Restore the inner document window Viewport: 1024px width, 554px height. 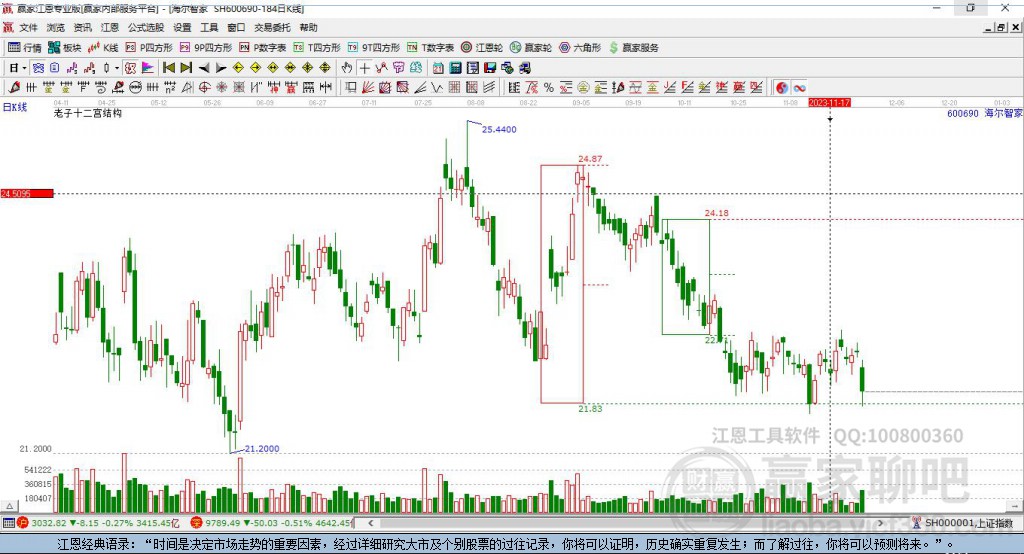(x=1001, y=27)
